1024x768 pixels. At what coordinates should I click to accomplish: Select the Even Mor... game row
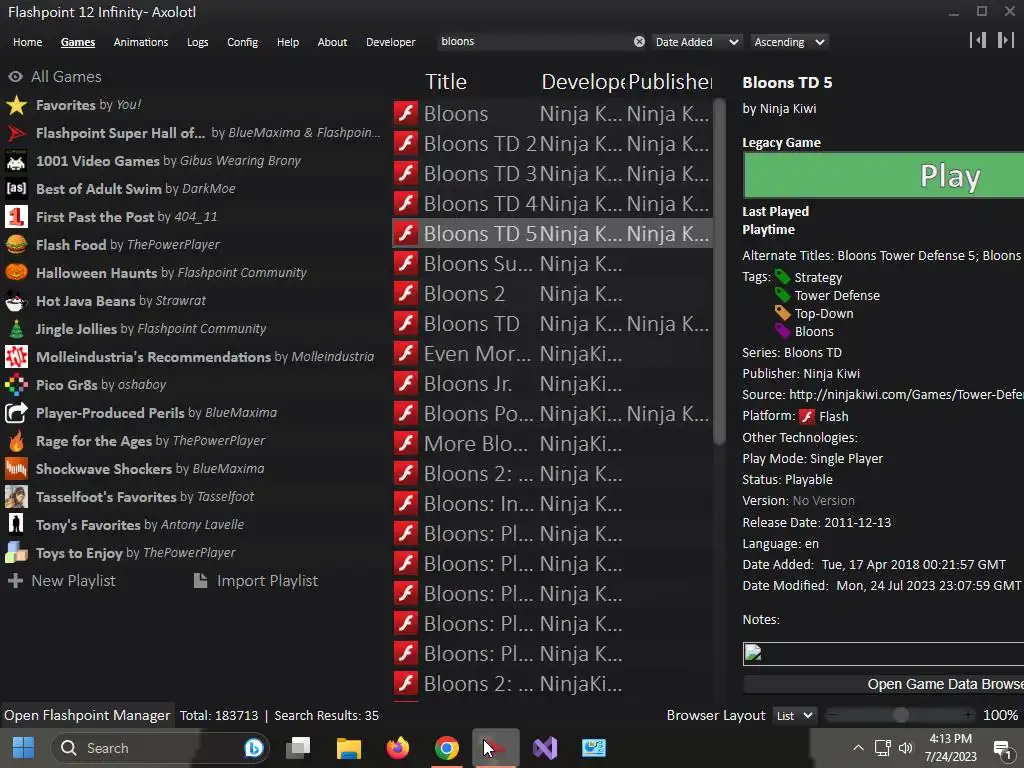[x=552, y=354]
